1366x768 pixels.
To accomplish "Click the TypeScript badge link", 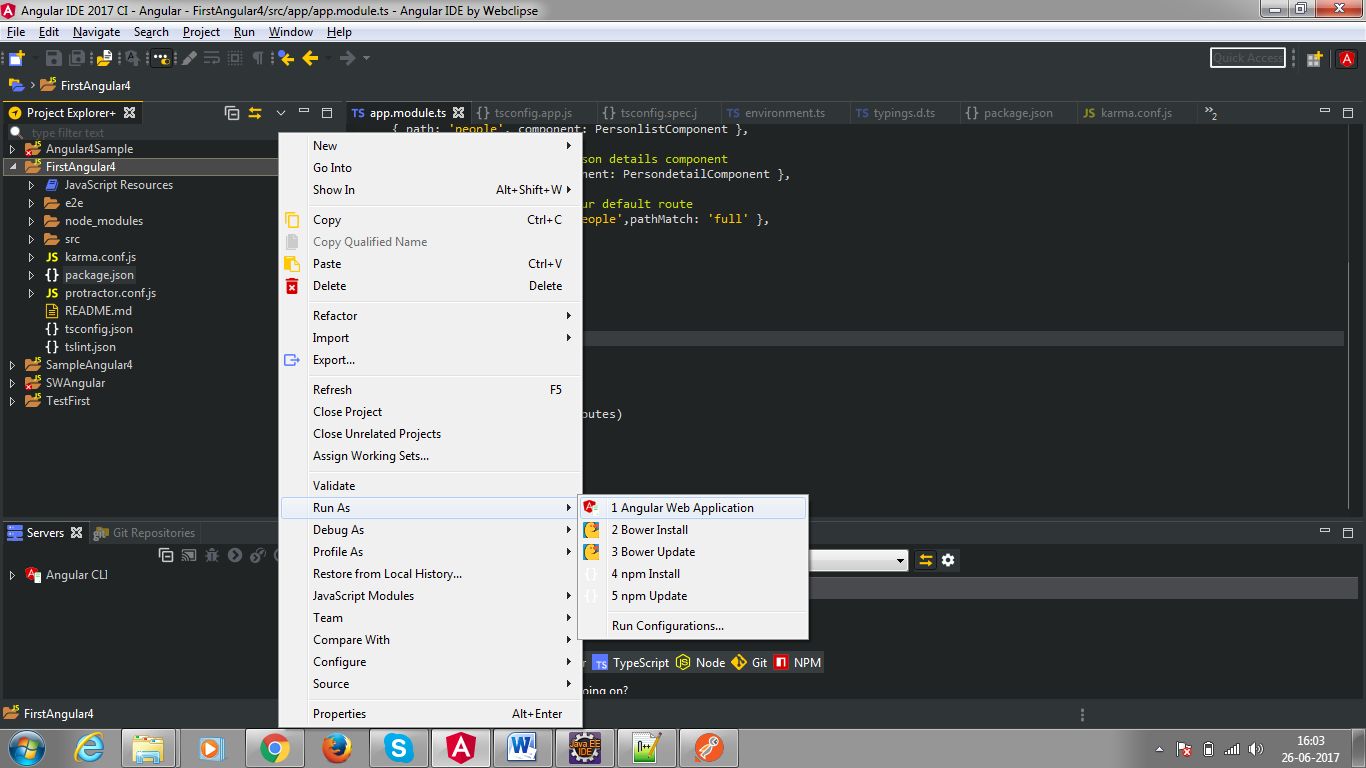I will pos(630,663).
